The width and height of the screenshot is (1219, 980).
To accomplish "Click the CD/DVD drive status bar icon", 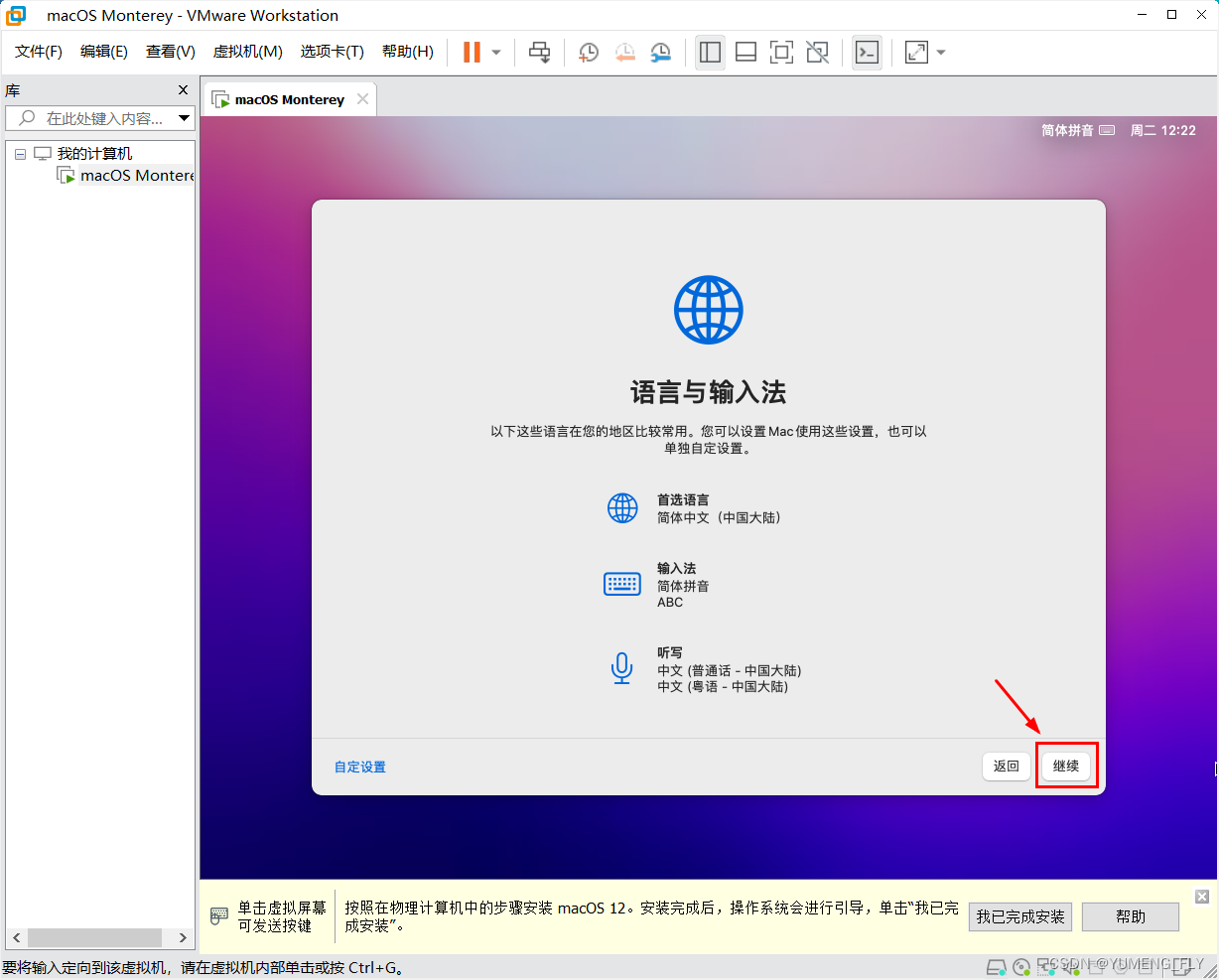I will click(1021, 966).
